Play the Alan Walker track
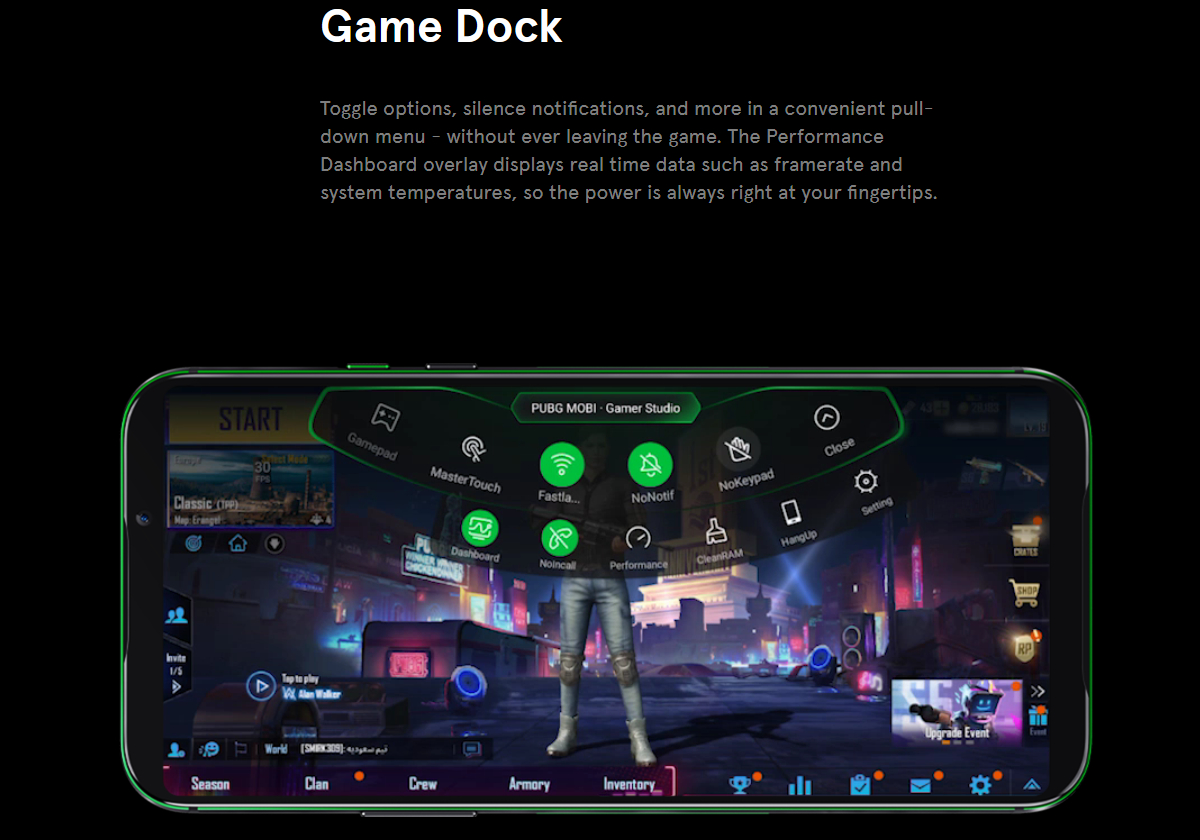The width and height of the screenshot is (1200, 840). pos(261,686)
